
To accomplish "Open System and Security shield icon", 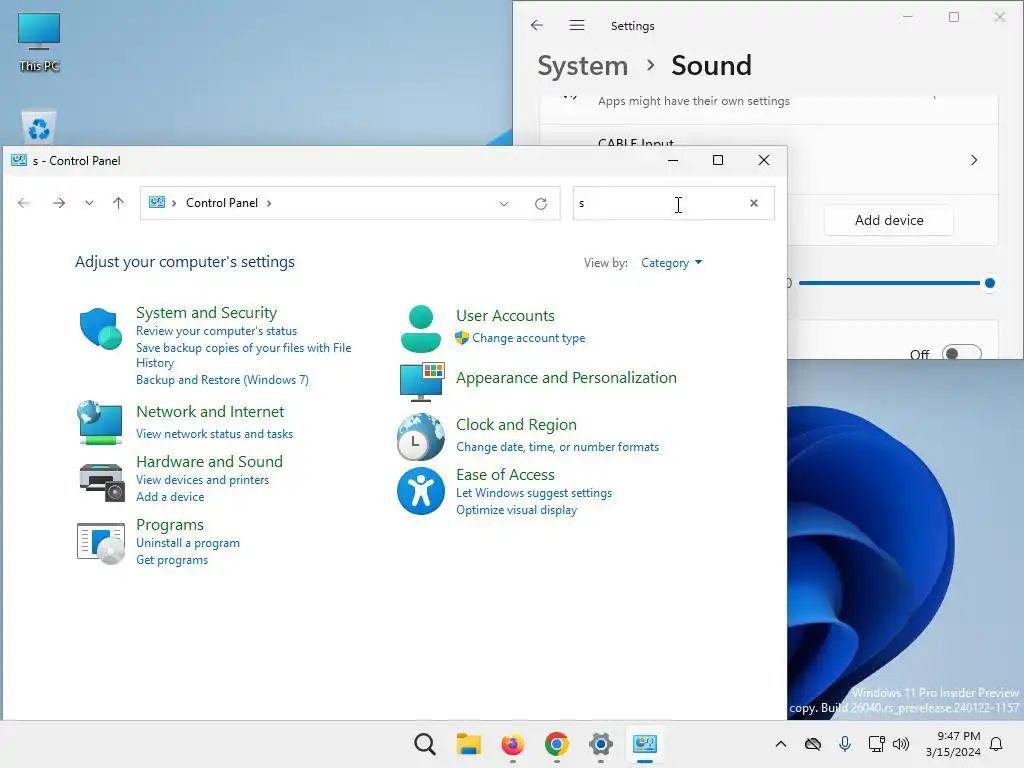I will click(101, 328).
